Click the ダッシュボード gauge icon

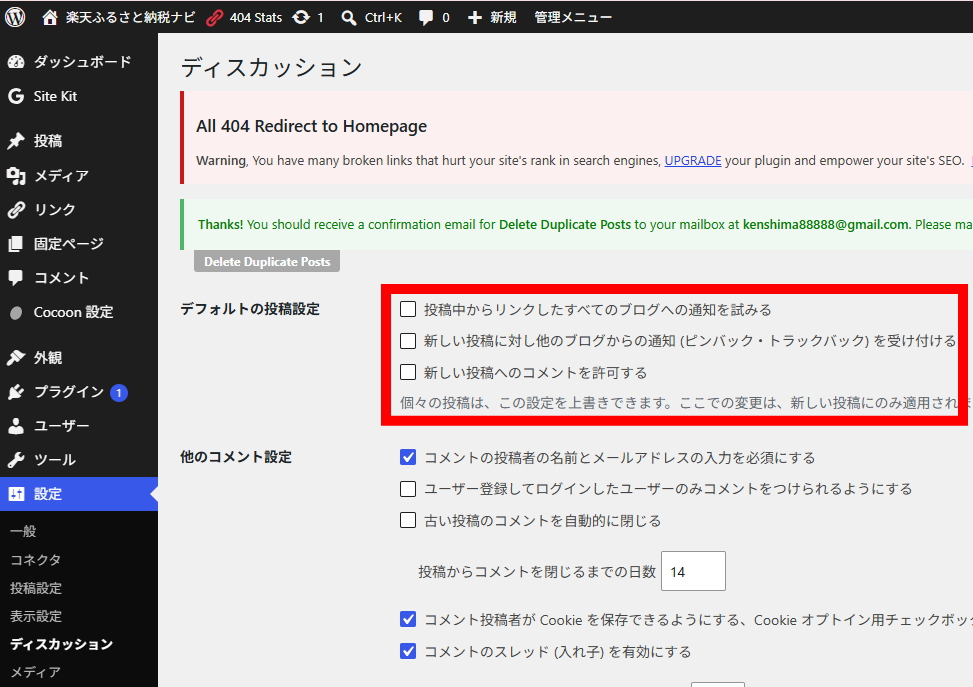(16, 61)
